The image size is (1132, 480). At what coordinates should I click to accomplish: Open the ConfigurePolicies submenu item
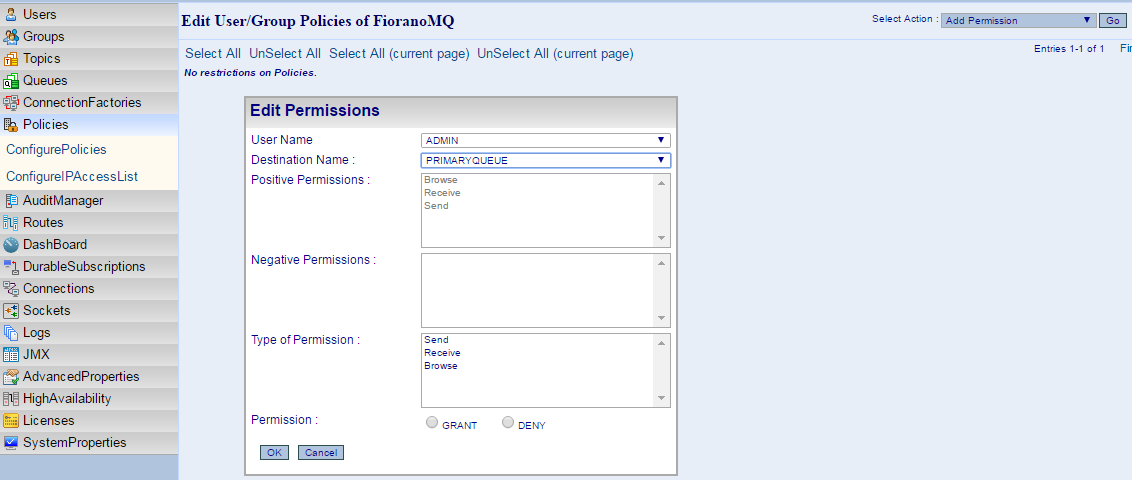56,149
